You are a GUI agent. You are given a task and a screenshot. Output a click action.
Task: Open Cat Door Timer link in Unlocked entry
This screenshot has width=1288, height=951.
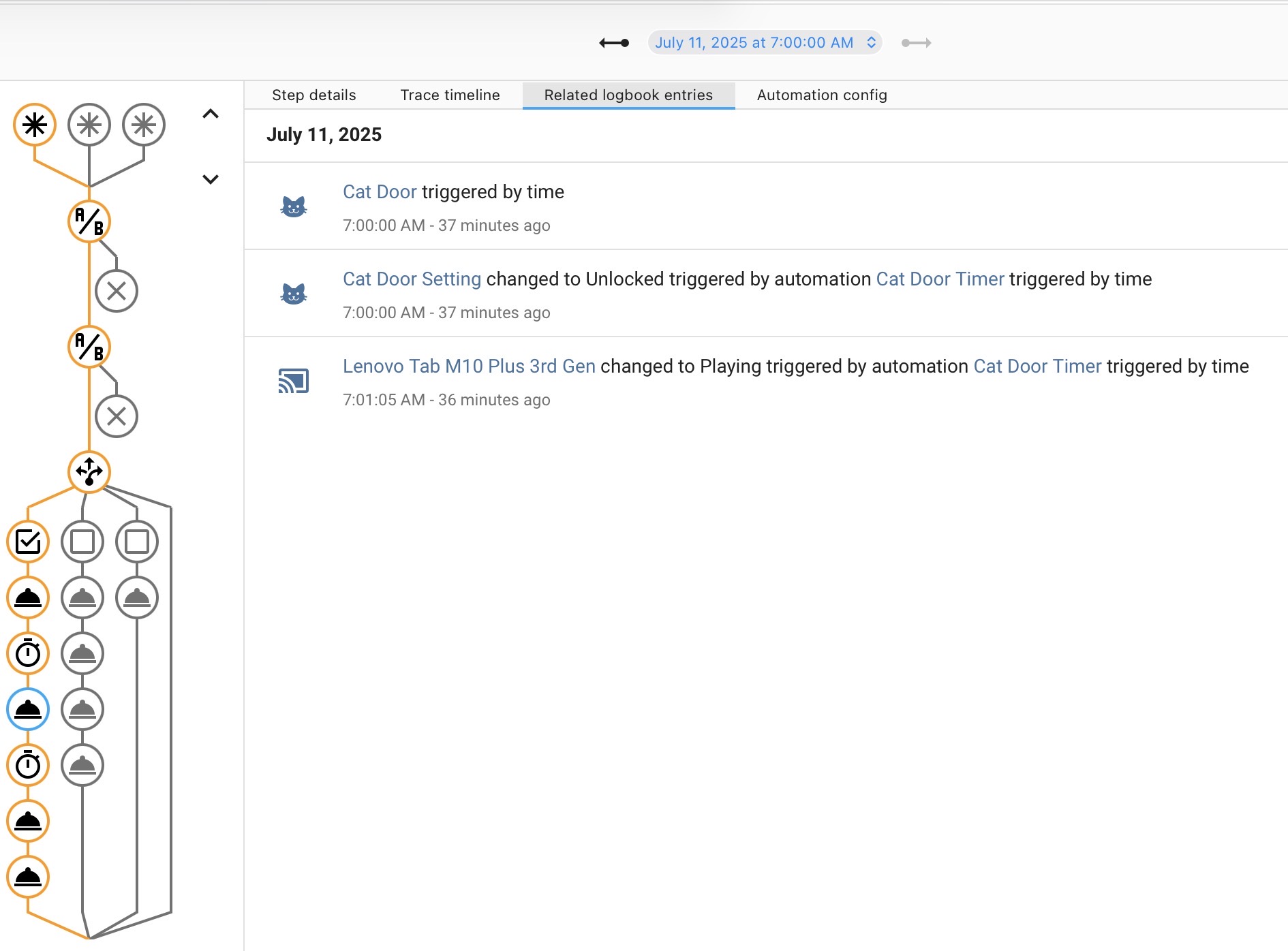940,279
